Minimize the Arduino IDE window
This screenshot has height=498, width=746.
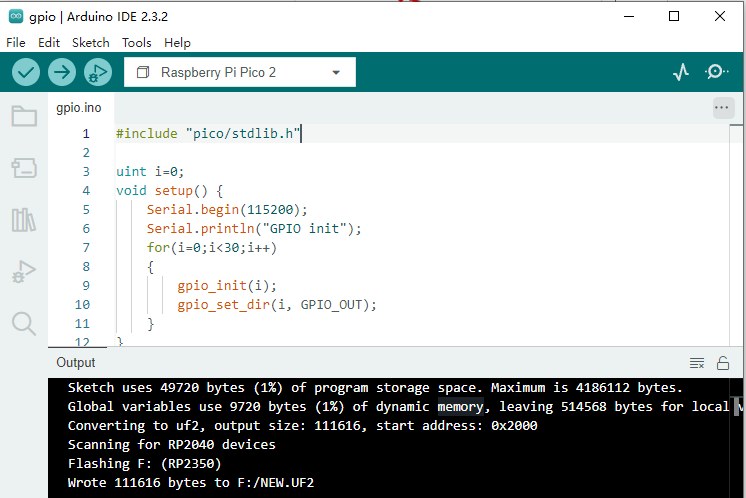click(629, 16)
